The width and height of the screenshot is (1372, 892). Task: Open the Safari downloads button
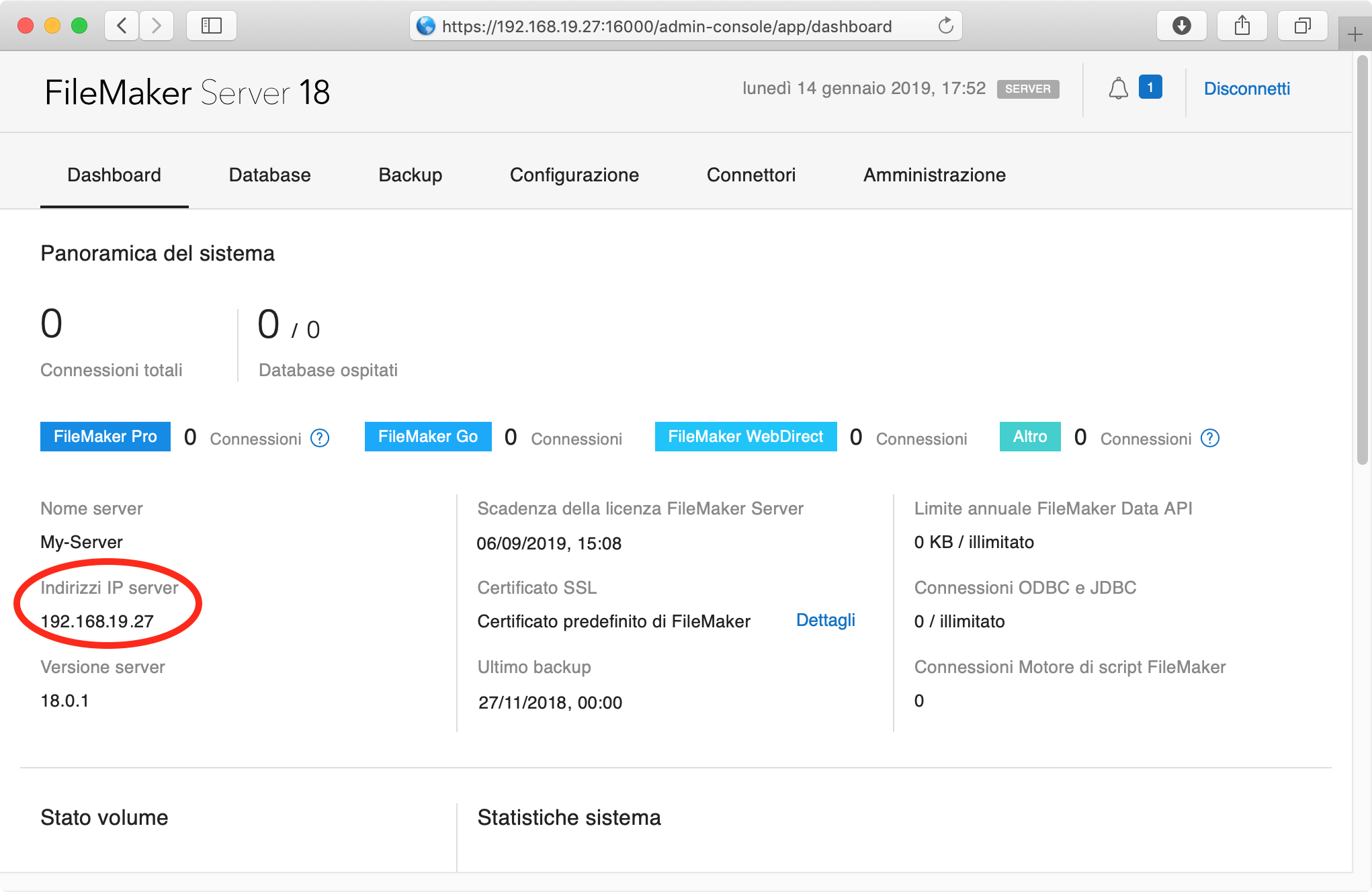[1181, 26]
